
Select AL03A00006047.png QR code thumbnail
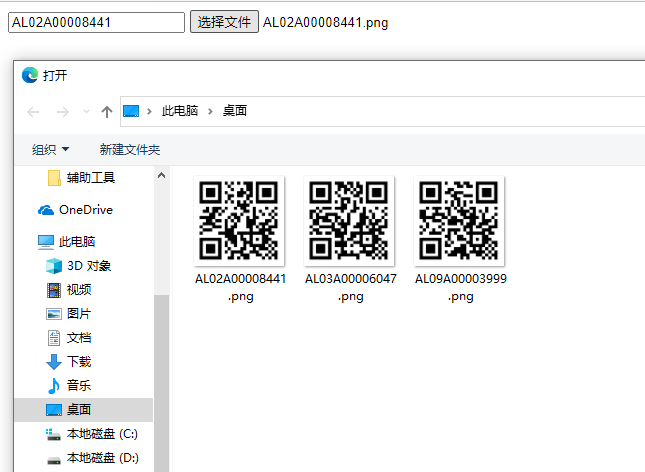349,221
